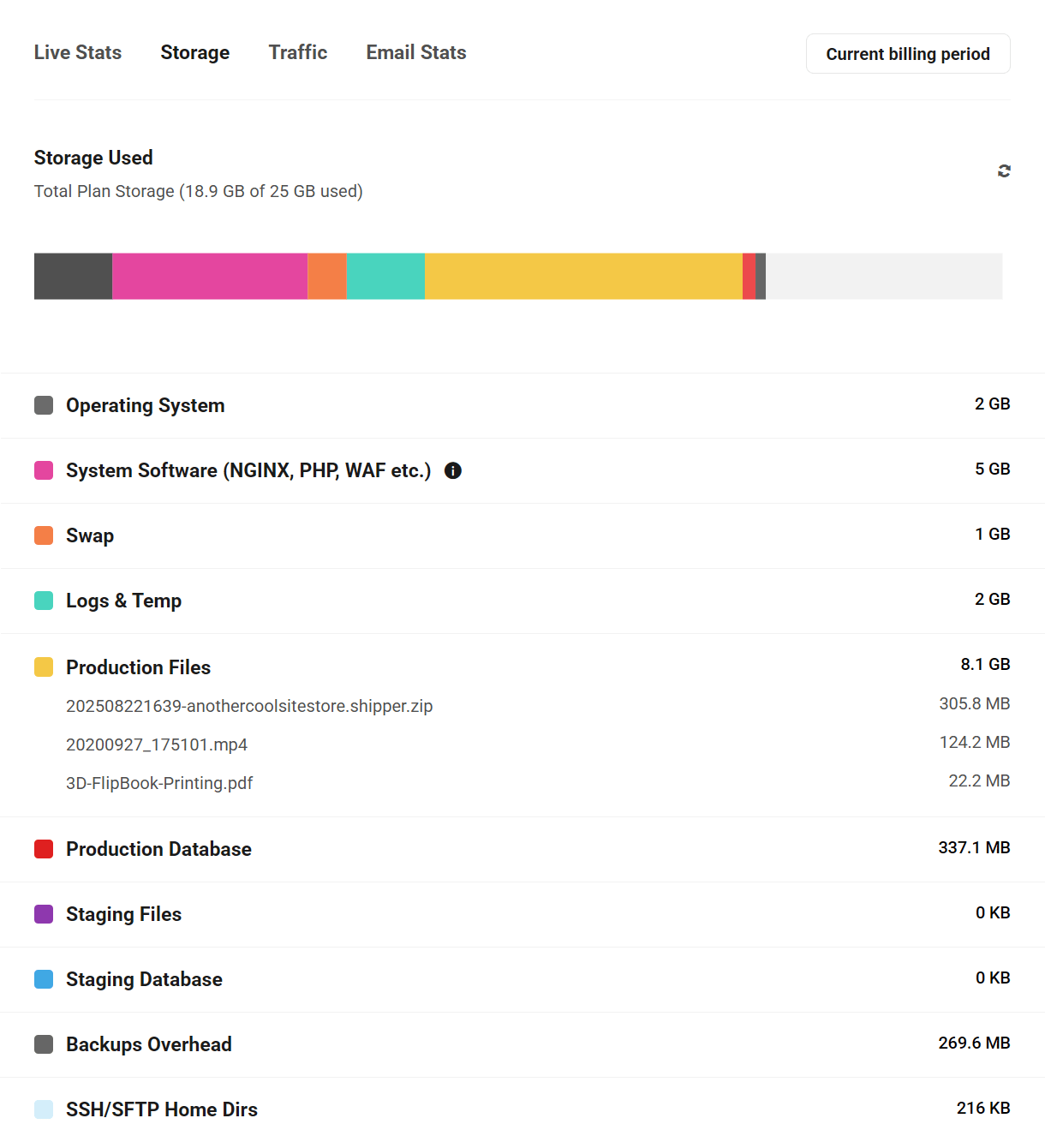
Task: Click the purple Staging Files legend icon
Action: 44,914
